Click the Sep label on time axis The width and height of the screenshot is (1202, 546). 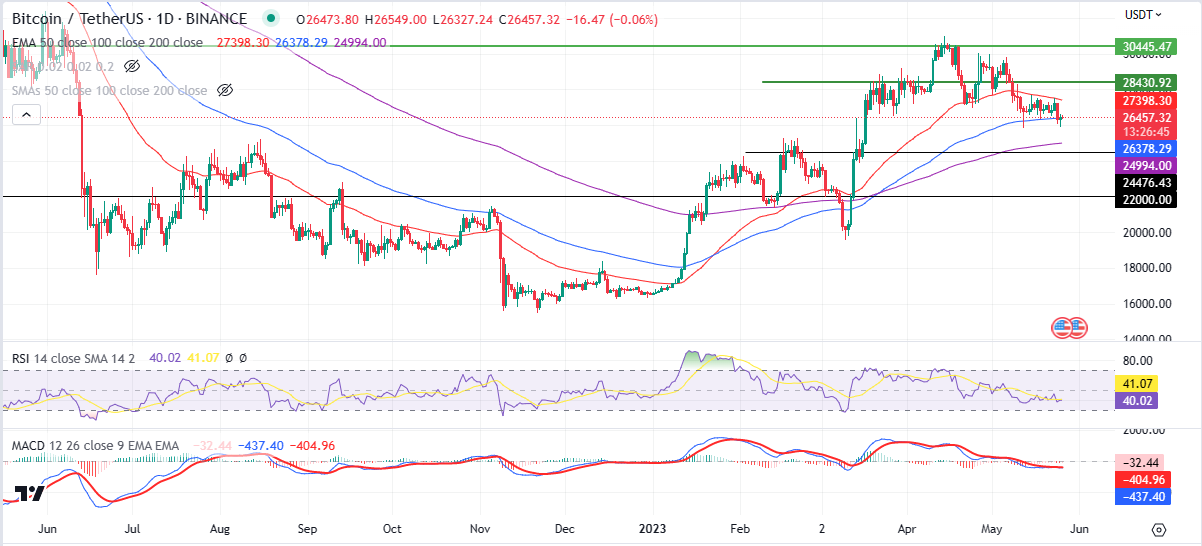[308, 528]
